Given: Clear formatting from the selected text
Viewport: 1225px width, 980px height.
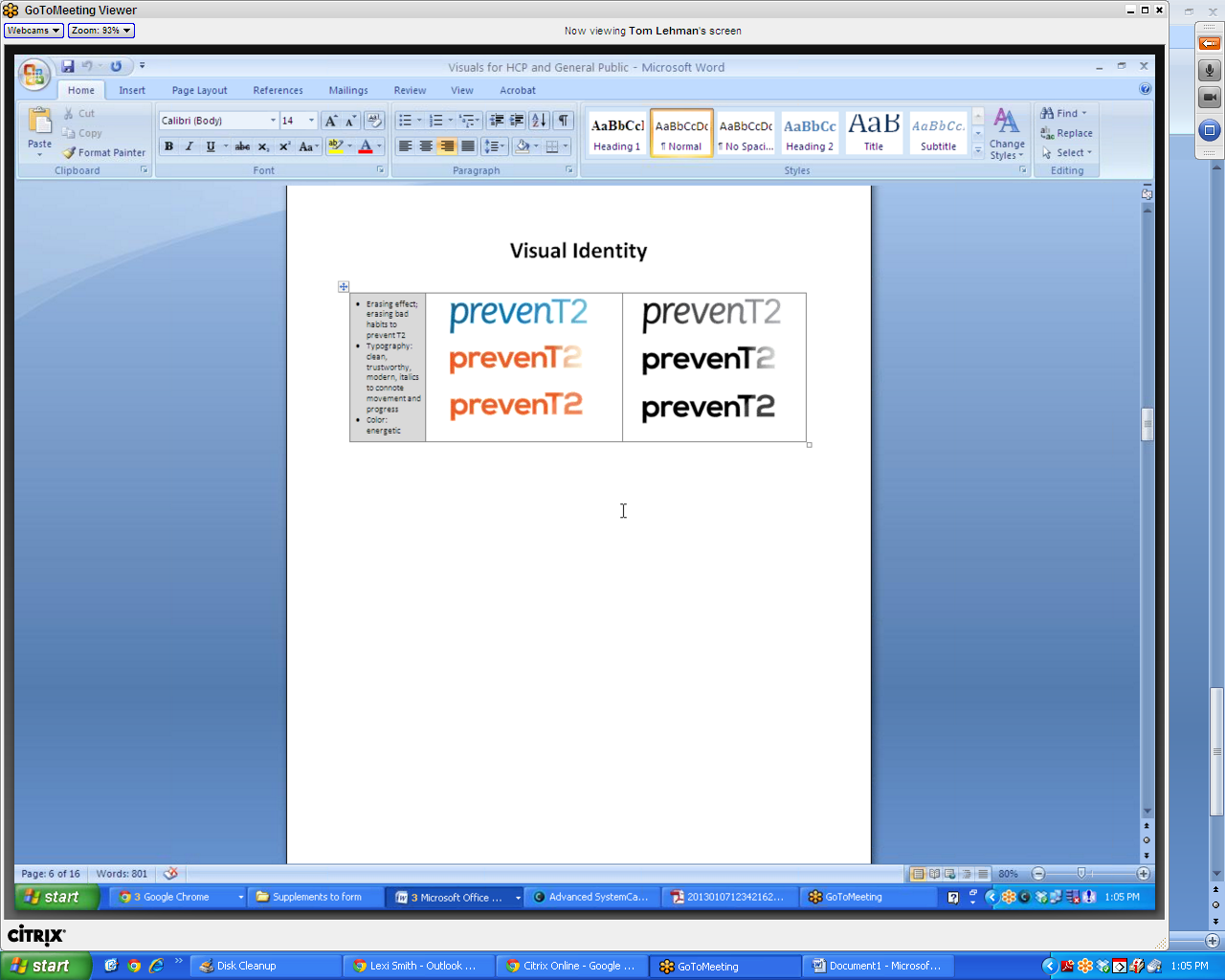Looking at the screenshot, I should [374, 121].
